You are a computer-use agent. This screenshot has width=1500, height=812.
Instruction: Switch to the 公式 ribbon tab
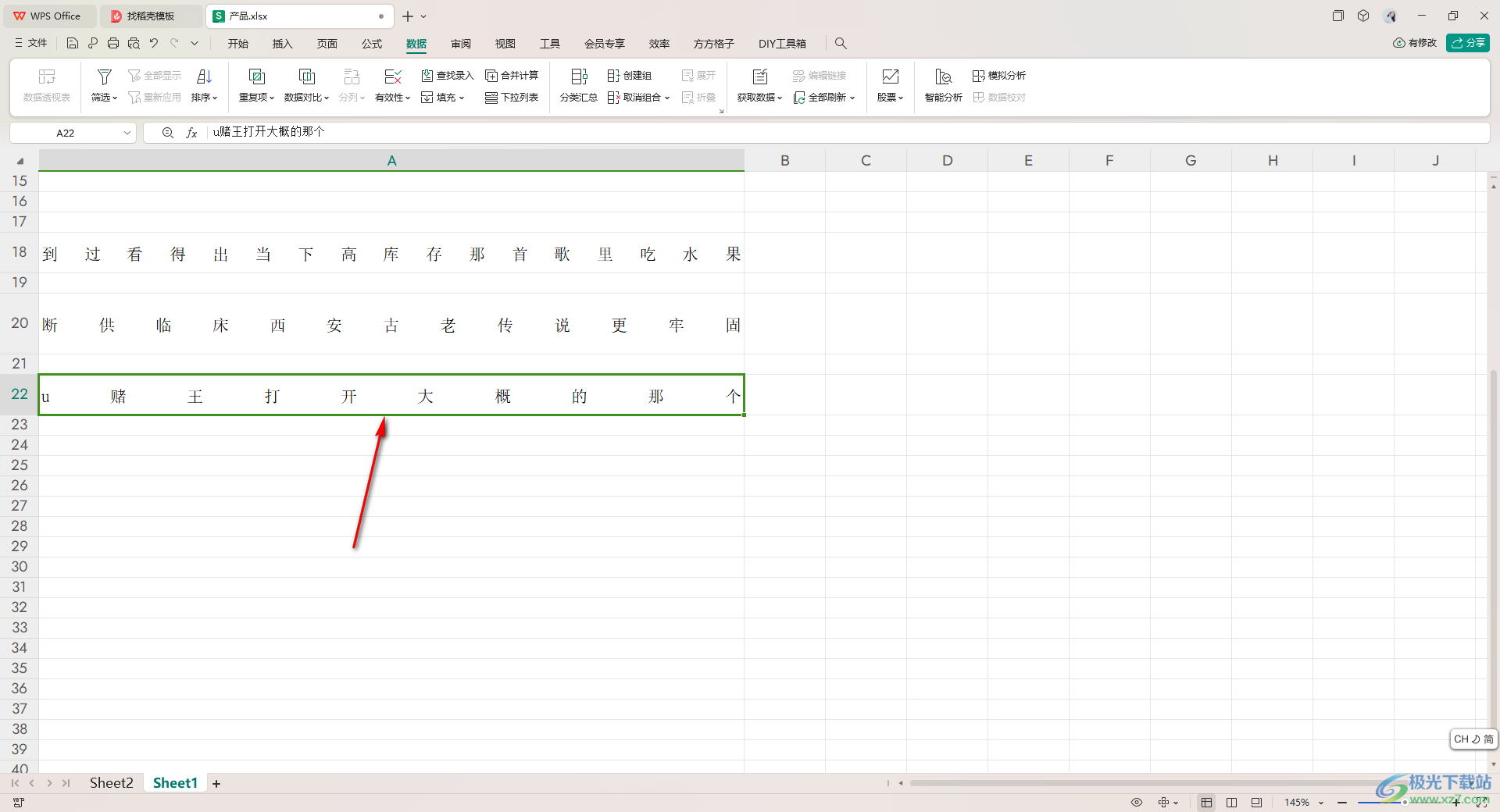[372, 44]
